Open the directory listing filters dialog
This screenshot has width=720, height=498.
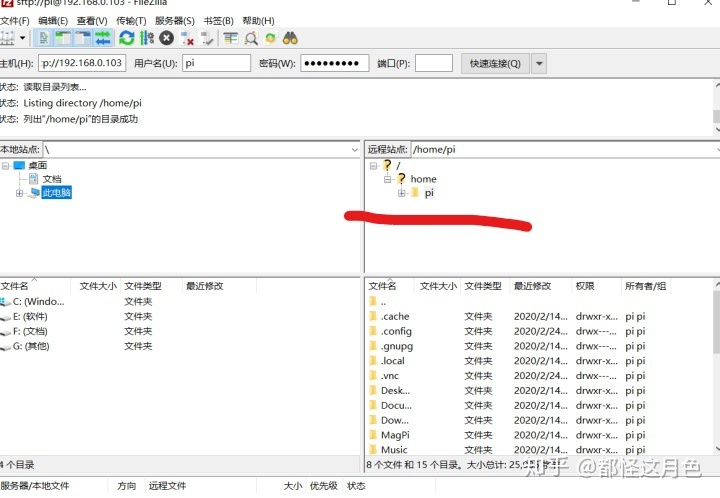(231, 38)
